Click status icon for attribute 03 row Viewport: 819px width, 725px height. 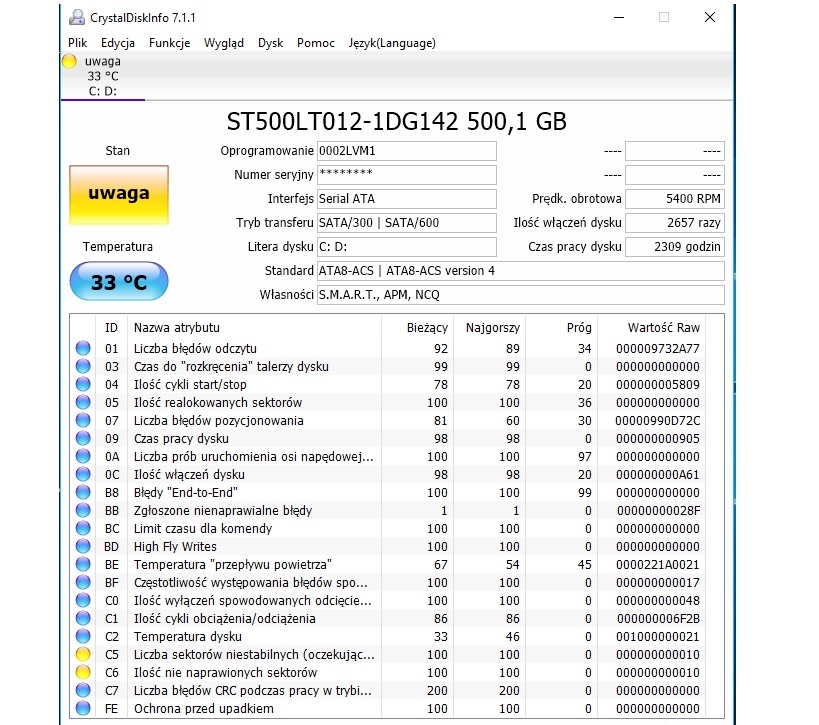(83, 366)
